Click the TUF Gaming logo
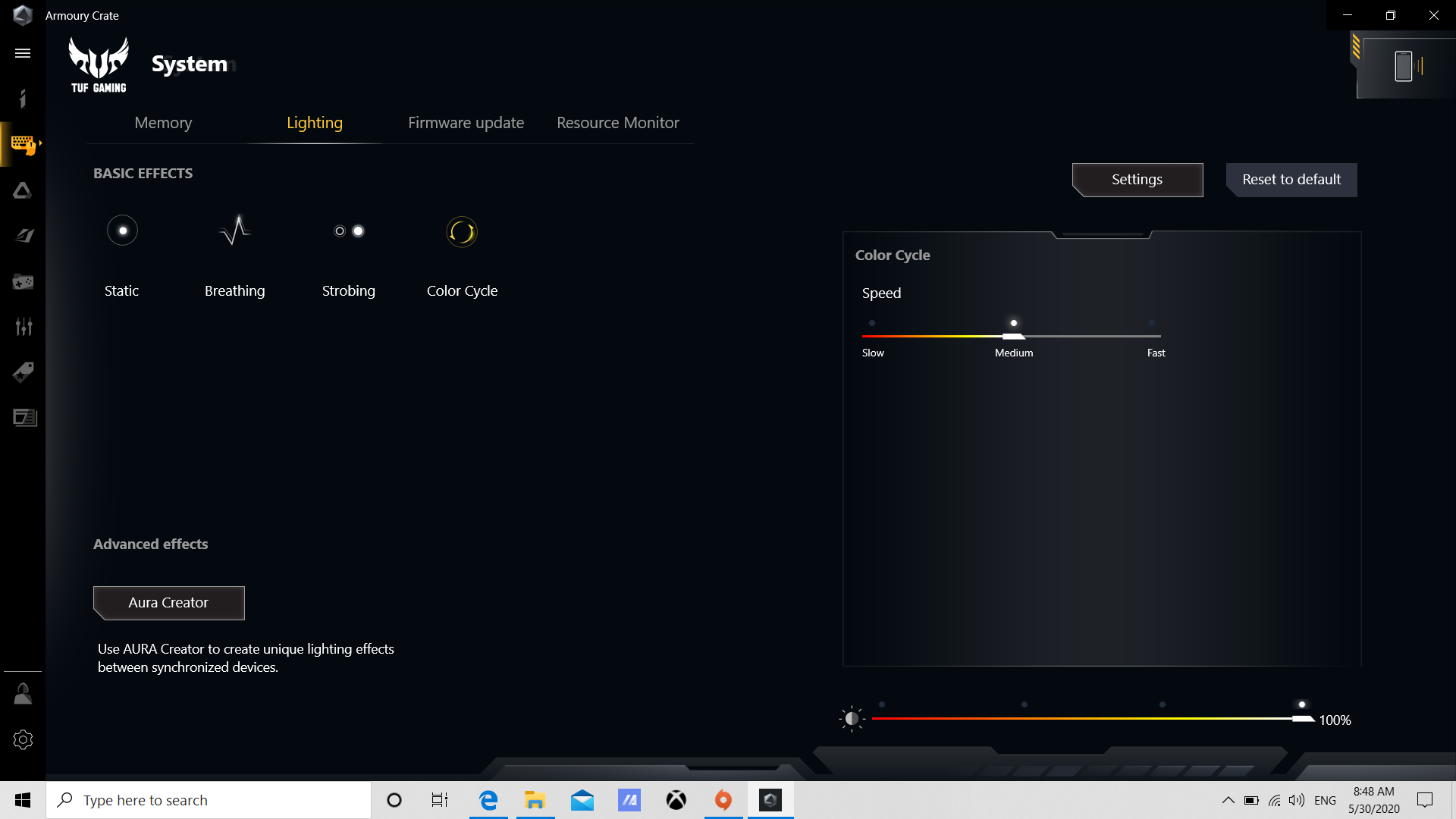 coord(99,65)
